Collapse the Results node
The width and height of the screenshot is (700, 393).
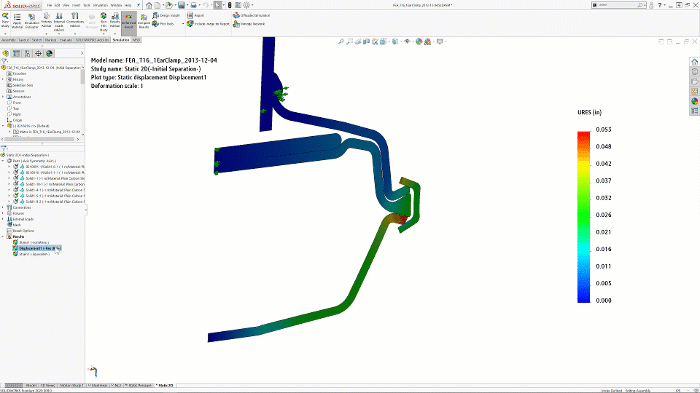(x=3, y=237)
